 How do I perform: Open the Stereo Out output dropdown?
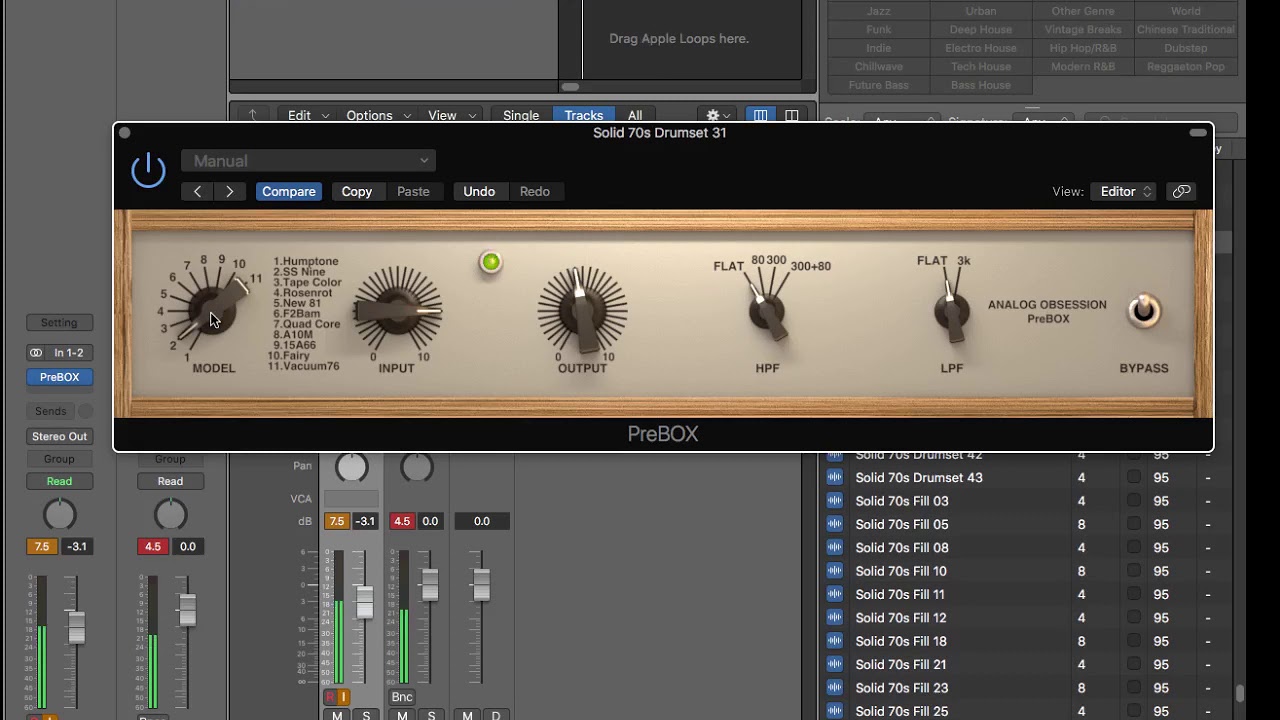[x=59, y=436]
